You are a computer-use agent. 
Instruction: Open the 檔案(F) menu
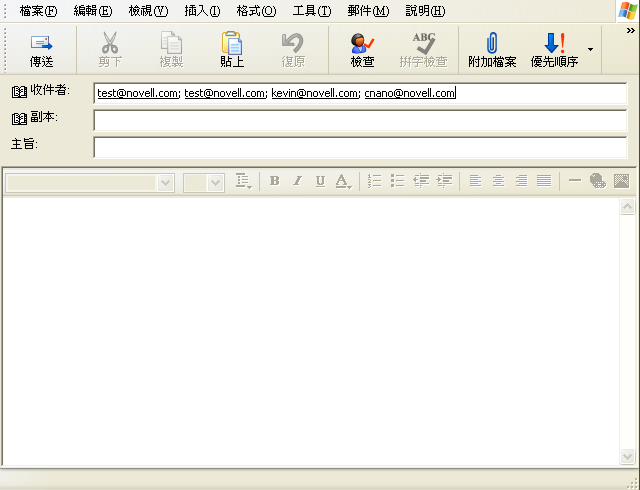[38, 11]
